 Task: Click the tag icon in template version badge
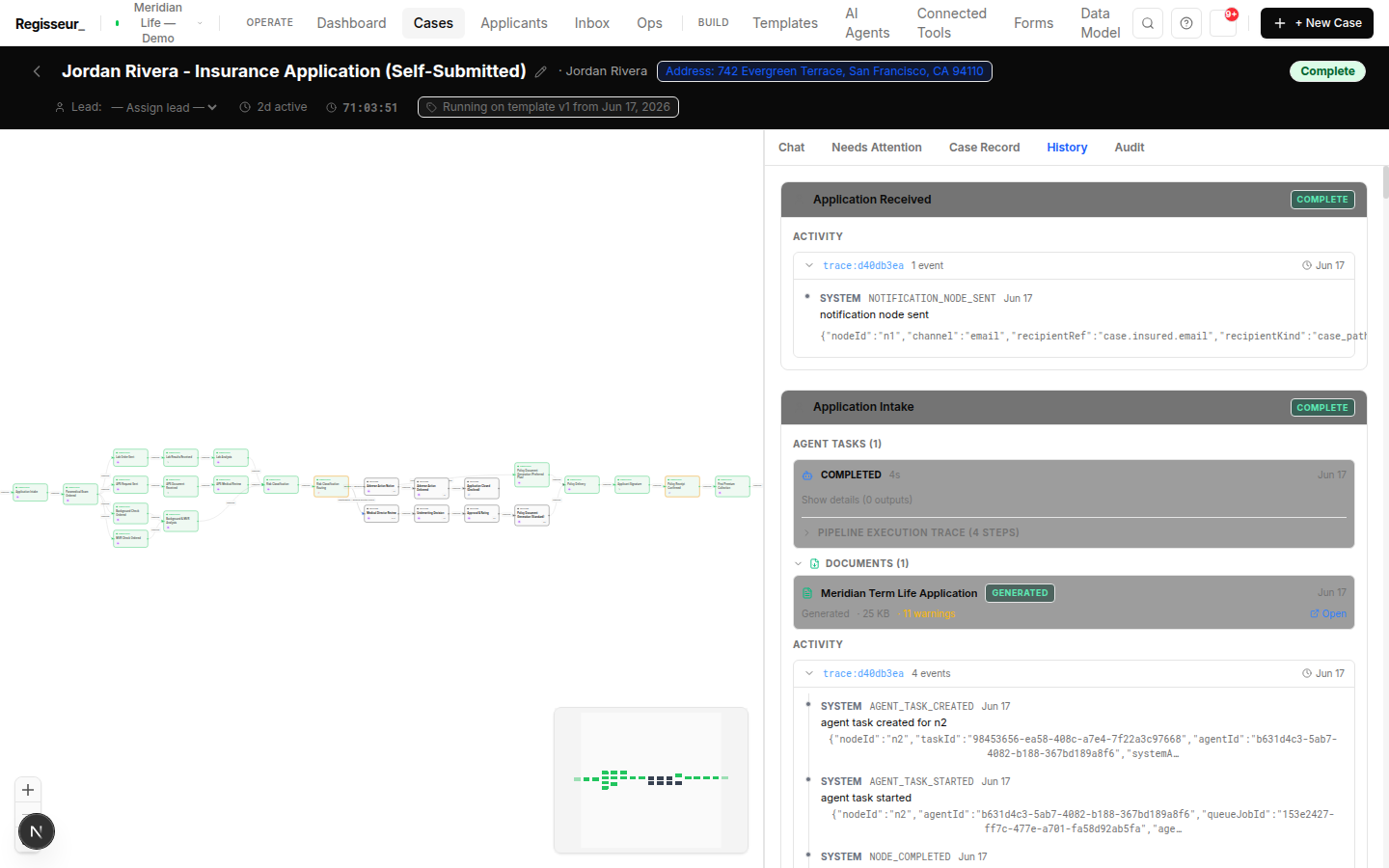432,107
